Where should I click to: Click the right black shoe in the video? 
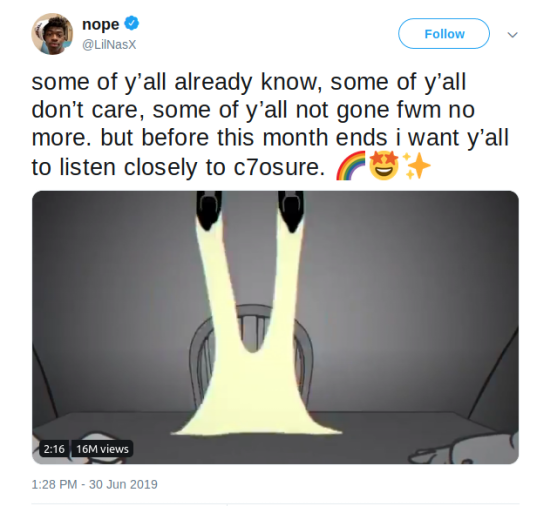point(291,210)
